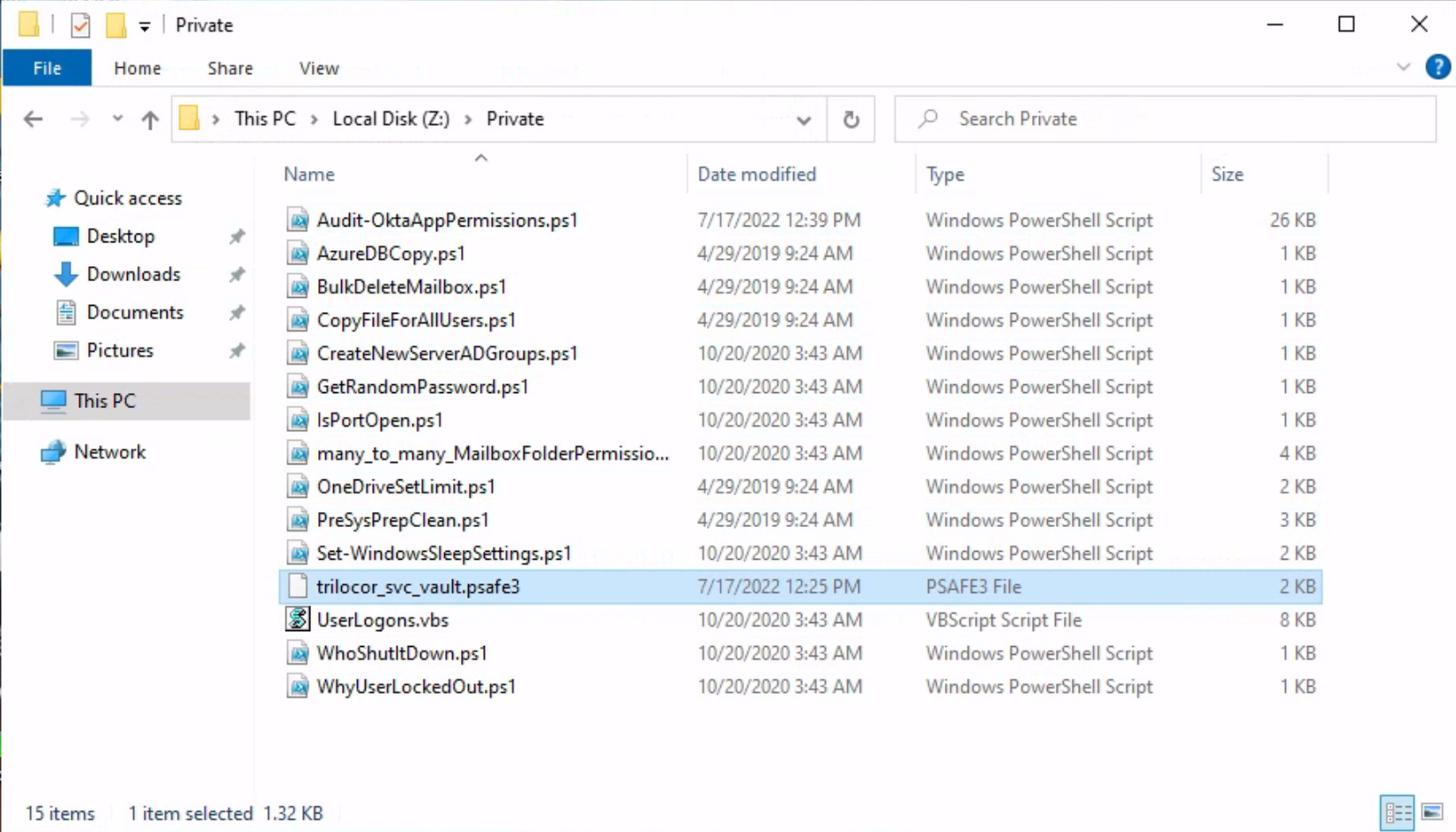Click the PSAFE3 File type cell

pyautogui.click(x=973, y=587)
